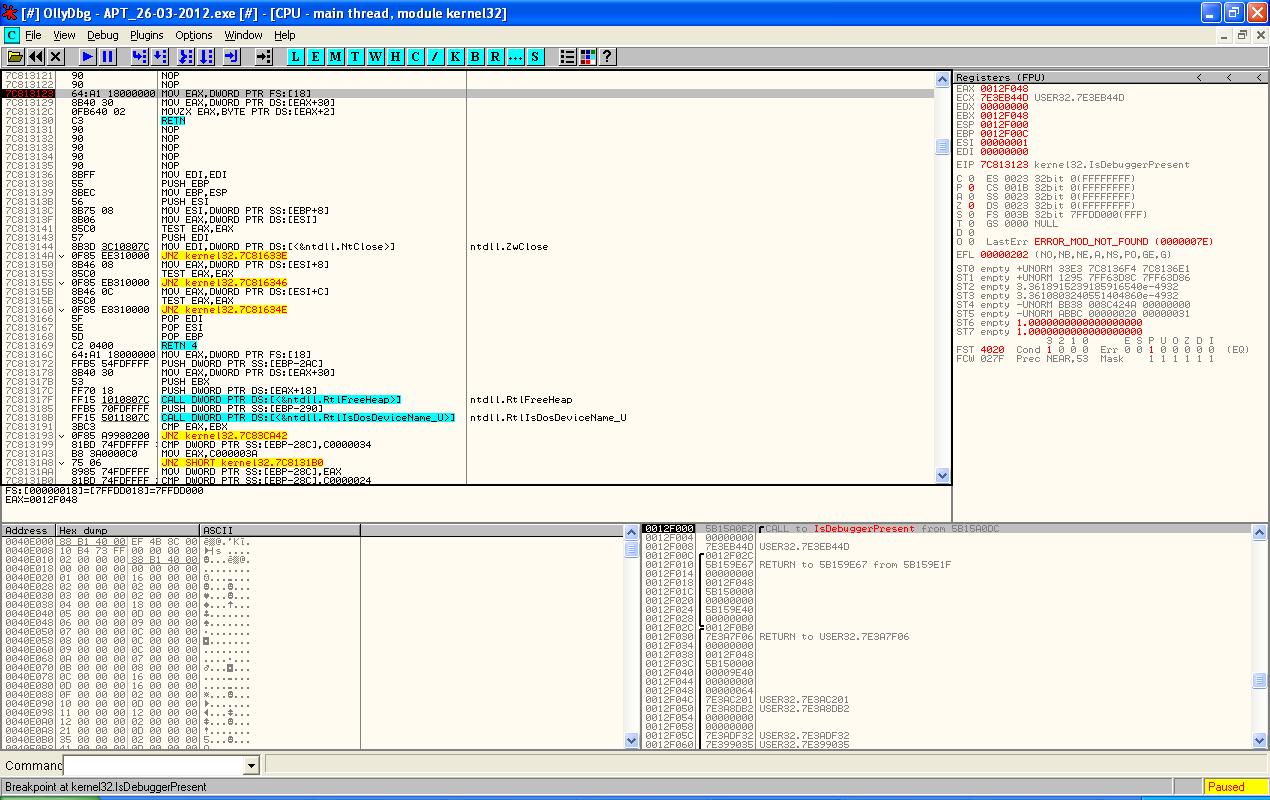Viewport: 1270px width, 800px height.
Task: Open the Executable modules window
Action: pyautogui.click(x=316, y=57)
